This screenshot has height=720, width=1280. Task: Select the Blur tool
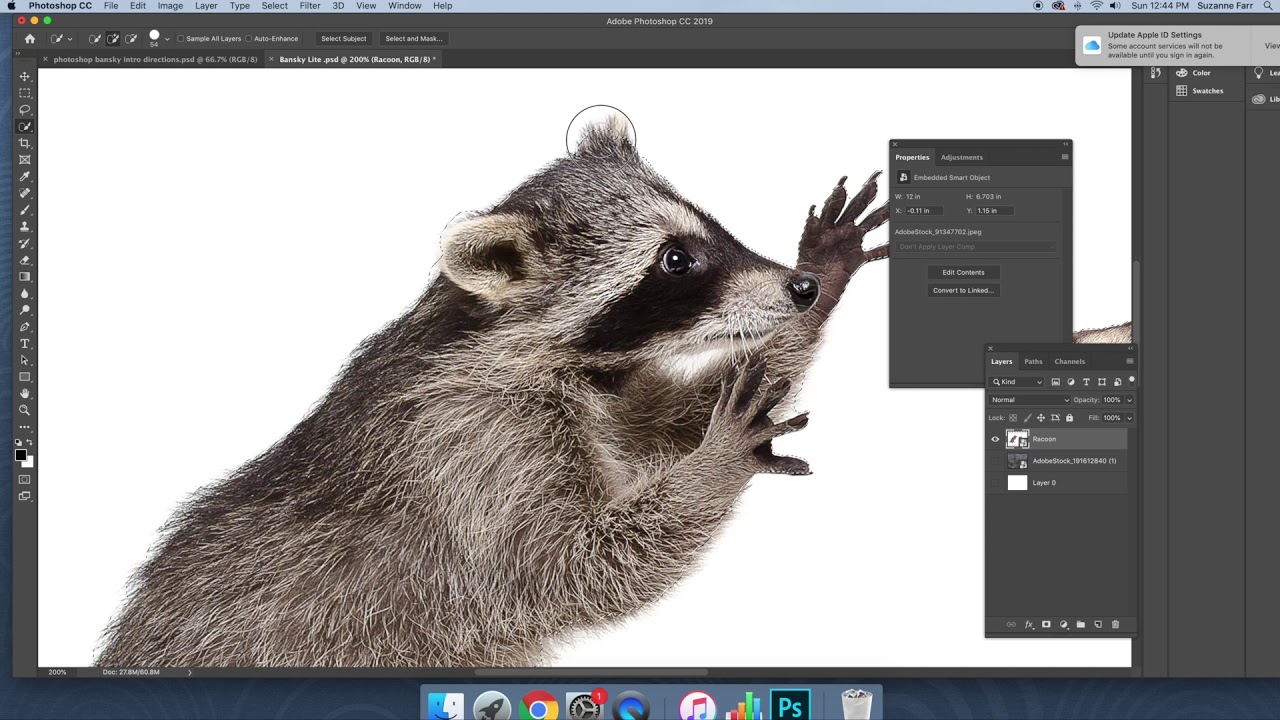point(25,294)
